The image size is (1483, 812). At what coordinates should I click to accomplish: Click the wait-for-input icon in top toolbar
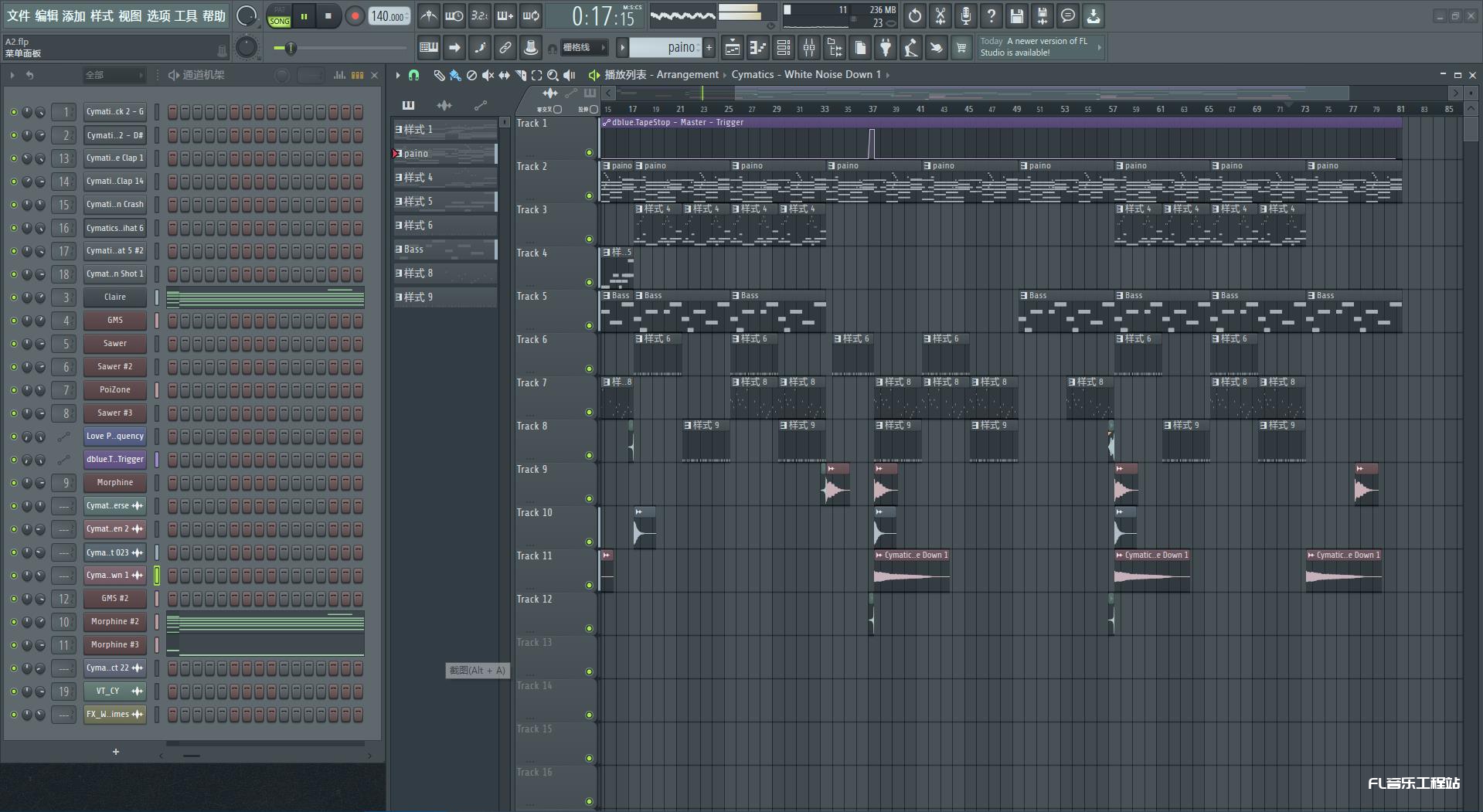[454, 15]
